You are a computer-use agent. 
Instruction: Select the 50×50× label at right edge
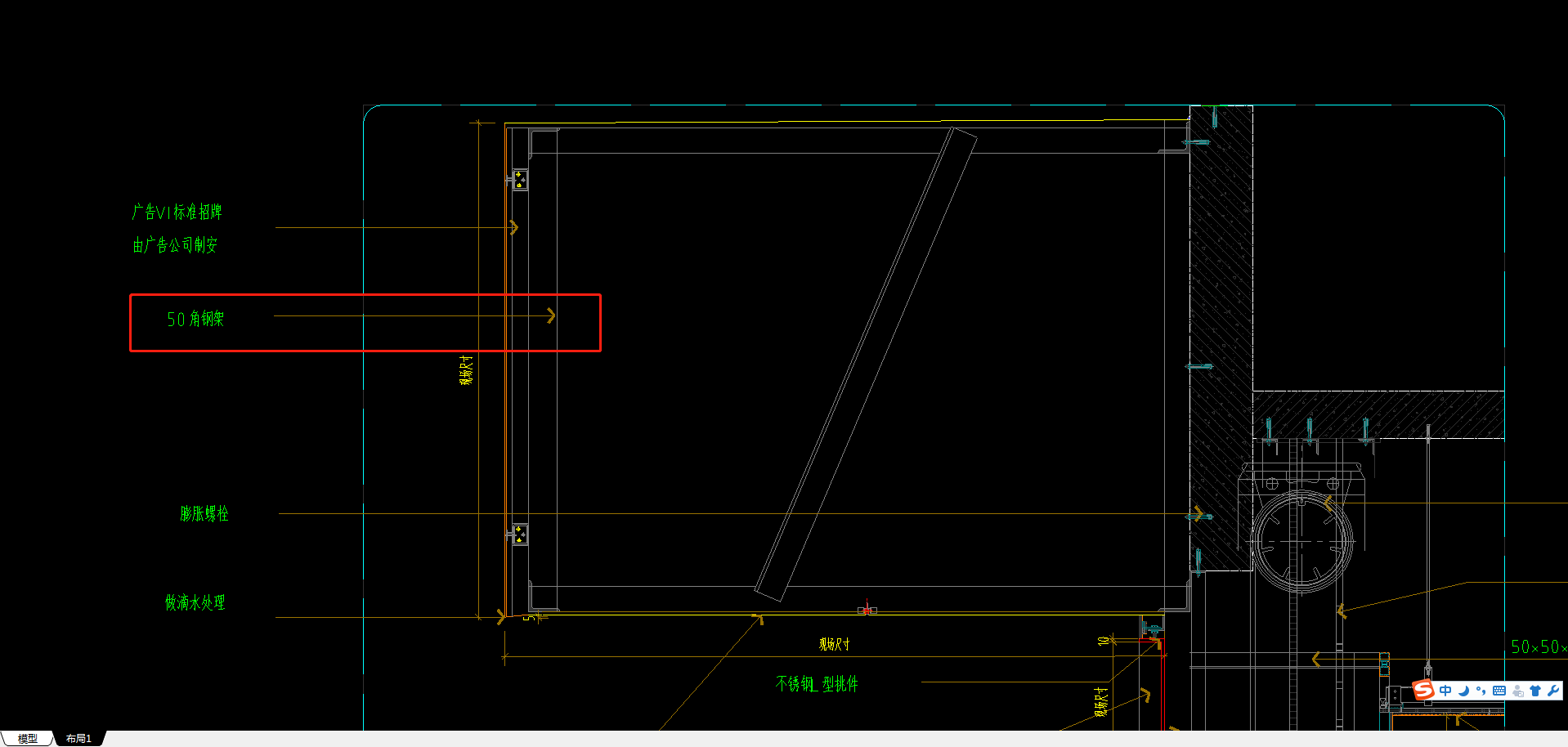click(x=1539, y=647)
